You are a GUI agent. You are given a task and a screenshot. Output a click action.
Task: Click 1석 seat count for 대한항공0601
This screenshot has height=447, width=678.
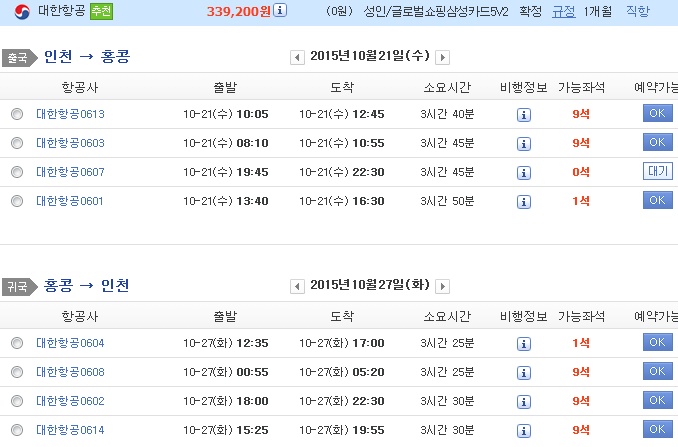tap(581, 201)
